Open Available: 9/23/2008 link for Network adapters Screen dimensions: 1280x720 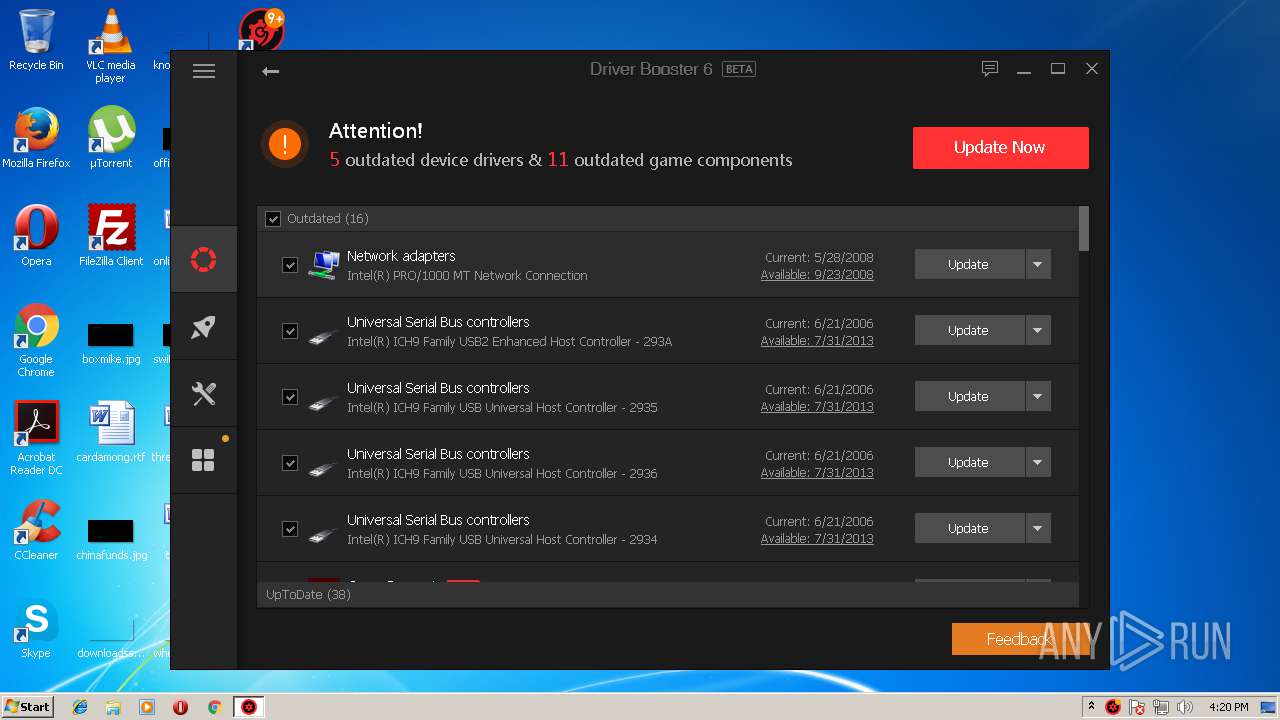tap(817, 275)
